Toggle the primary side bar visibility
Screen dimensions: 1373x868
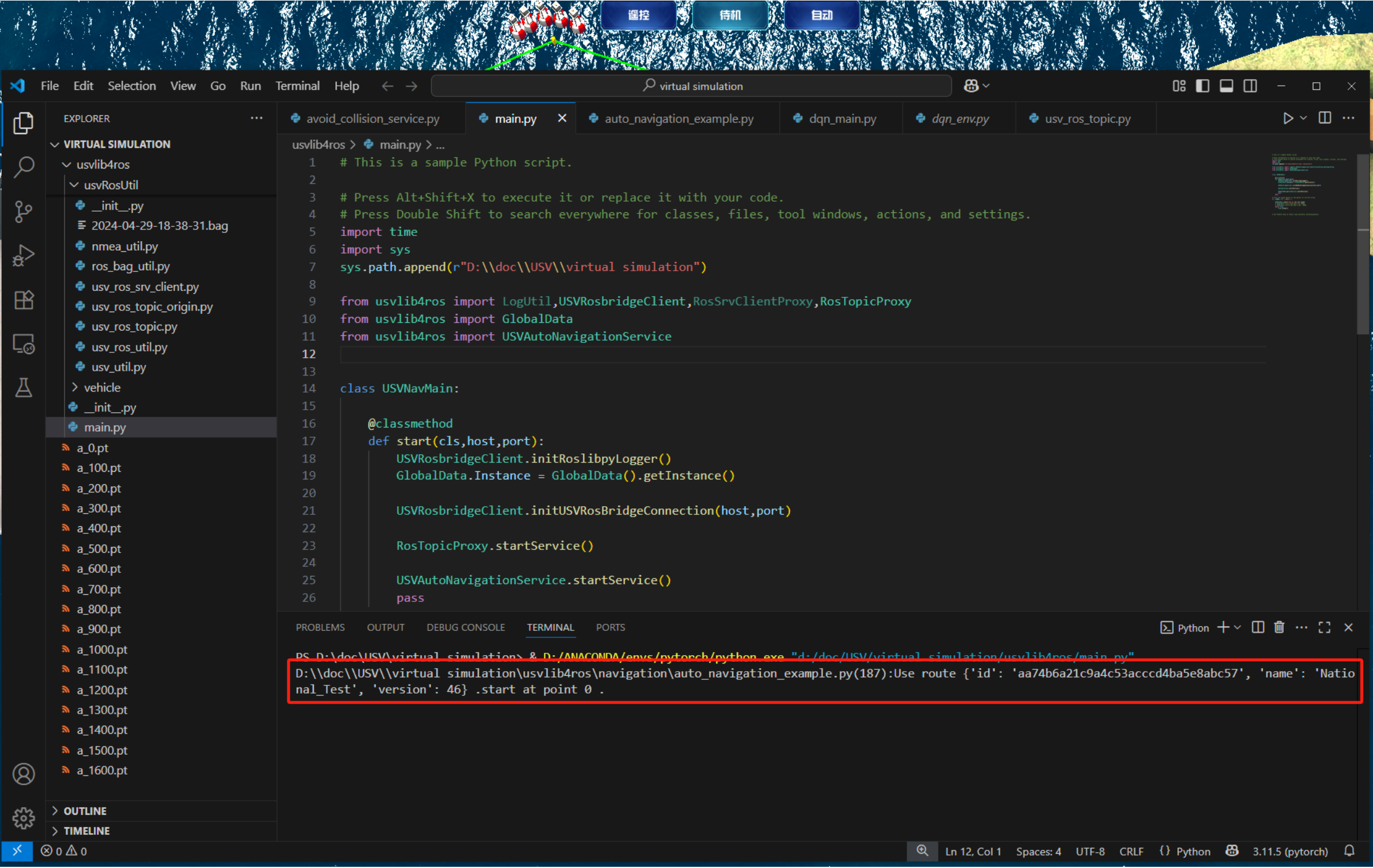pyautogui.click(x=1202, y=86)
